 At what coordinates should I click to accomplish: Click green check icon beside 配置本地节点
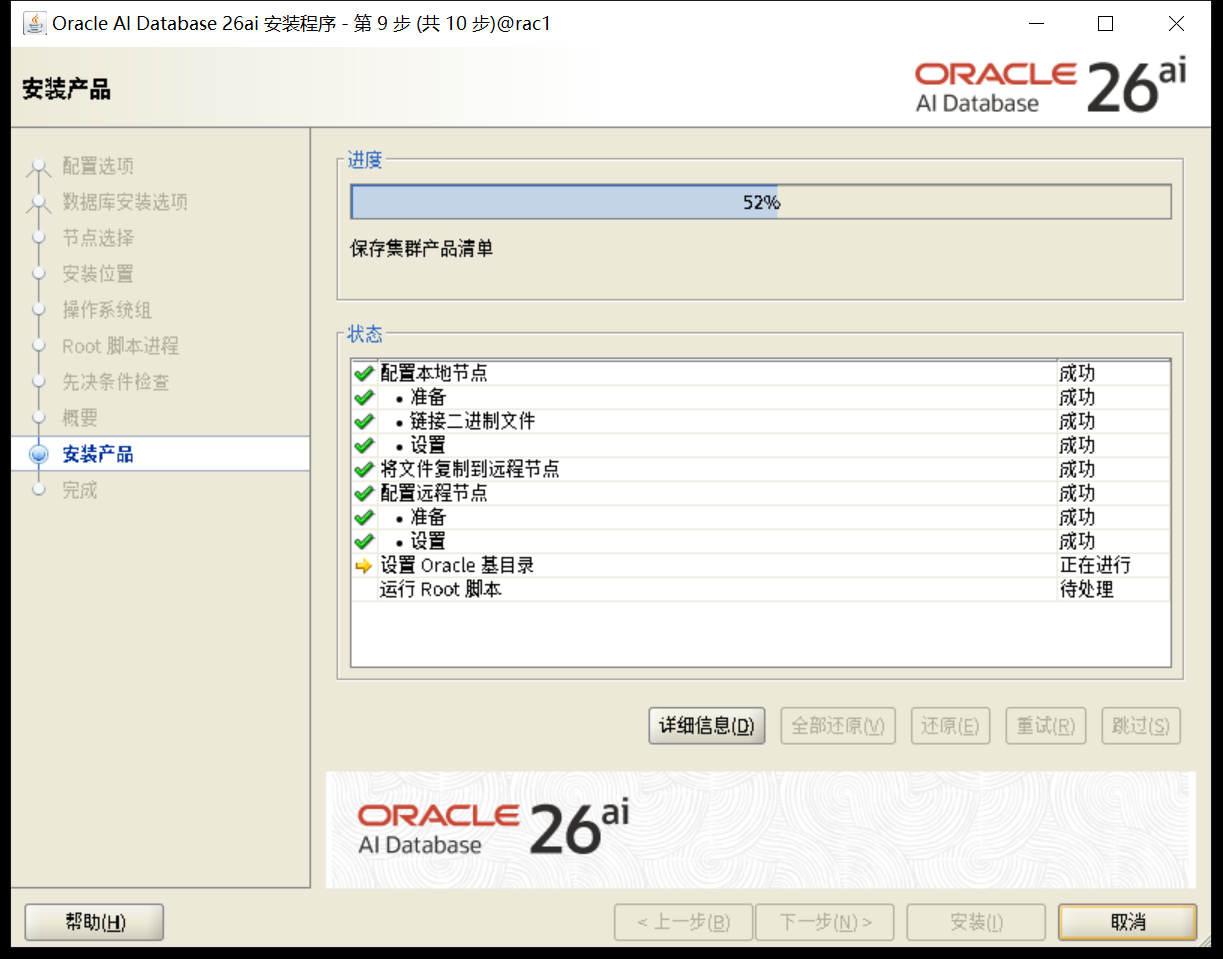pyautogui.click(x=364, y=373)
